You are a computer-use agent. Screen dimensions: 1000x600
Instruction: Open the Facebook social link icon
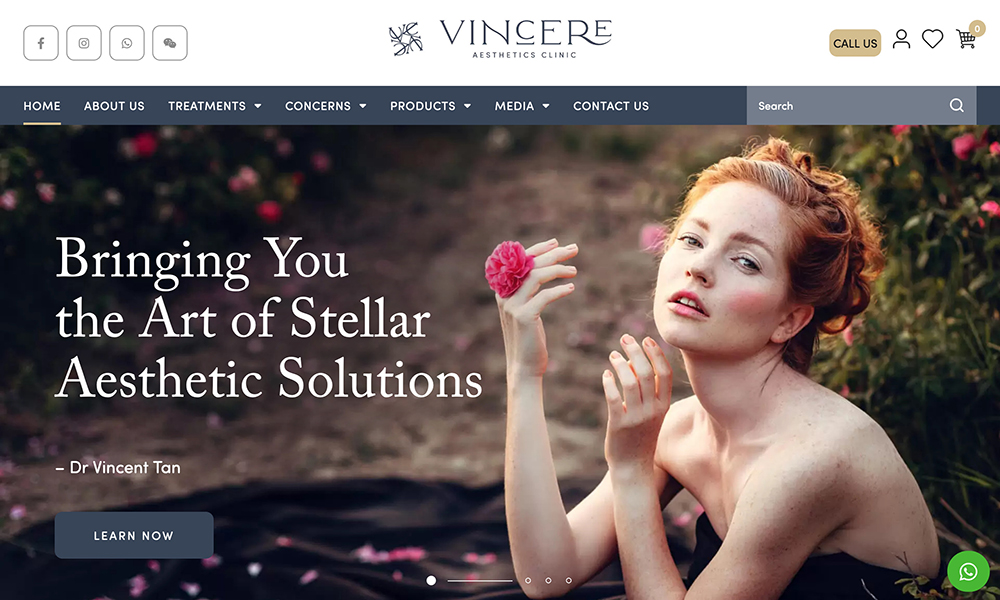[41, 43]
